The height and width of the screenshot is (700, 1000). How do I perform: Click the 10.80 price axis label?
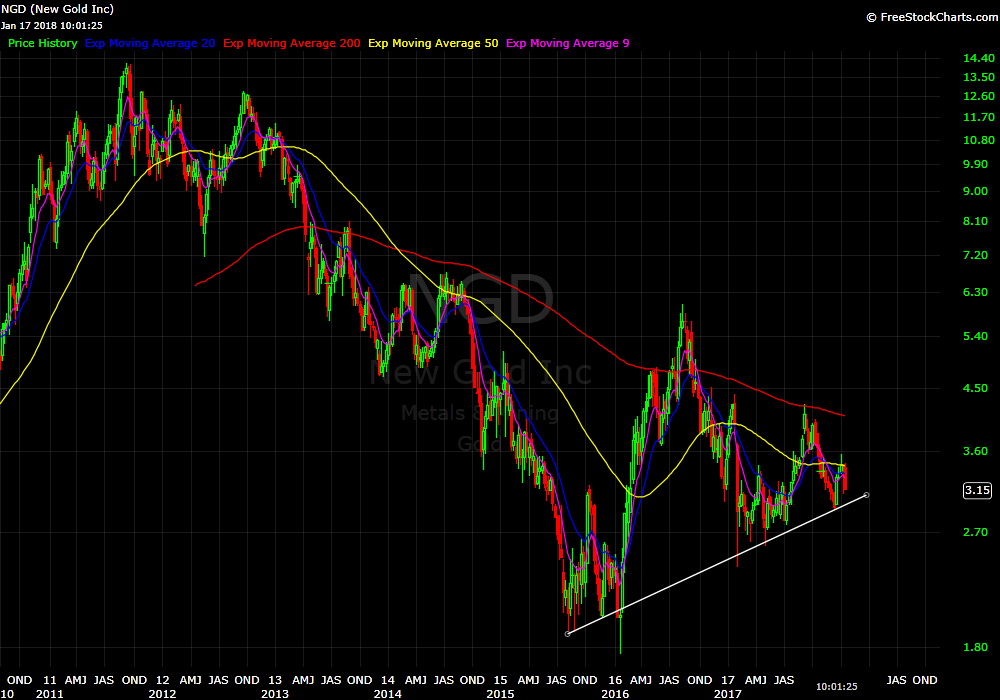click(x=978, y=140)
